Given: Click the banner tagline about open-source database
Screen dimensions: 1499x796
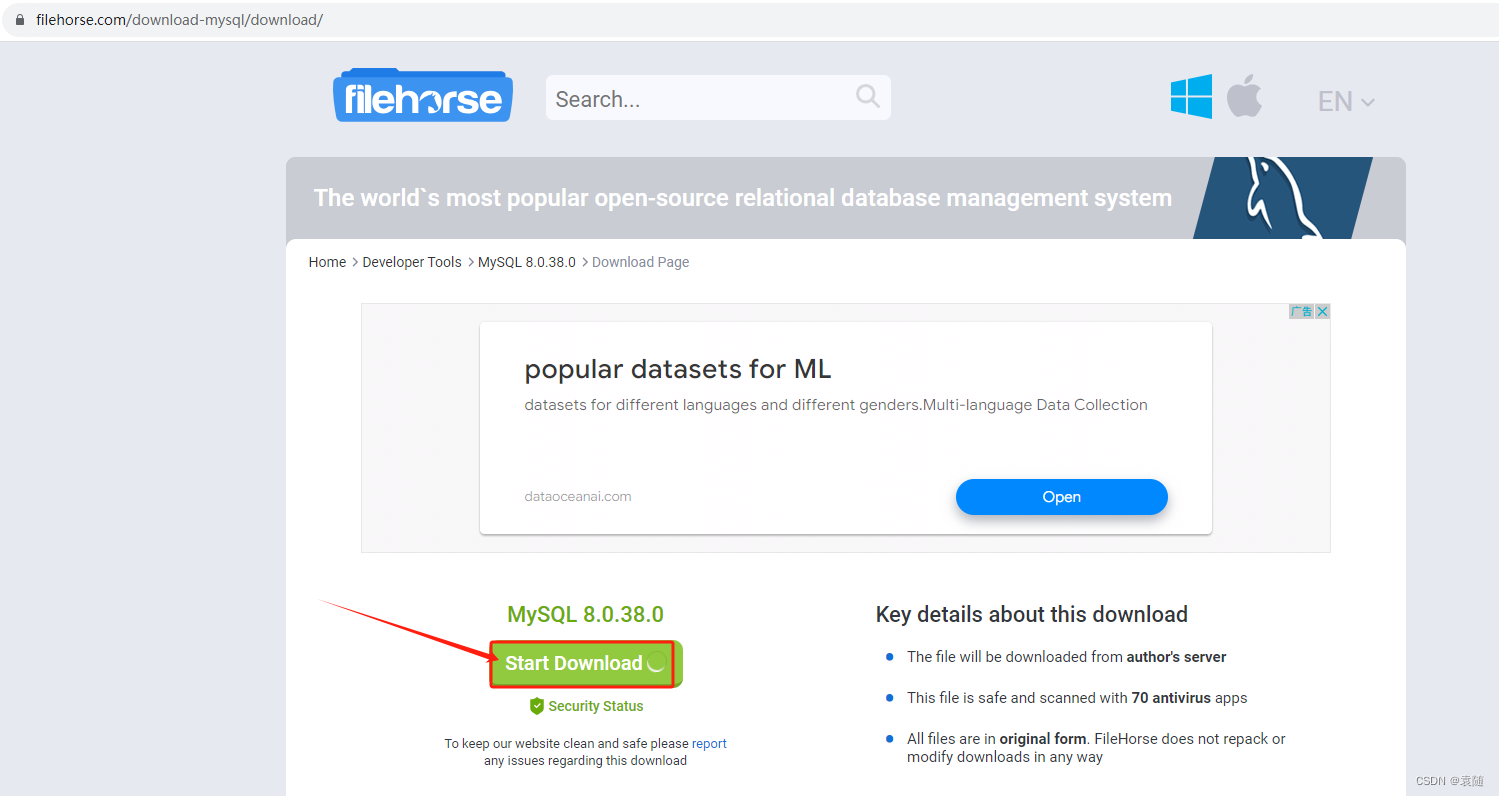Looking at the screenshot, I should (x=743, y=197).
